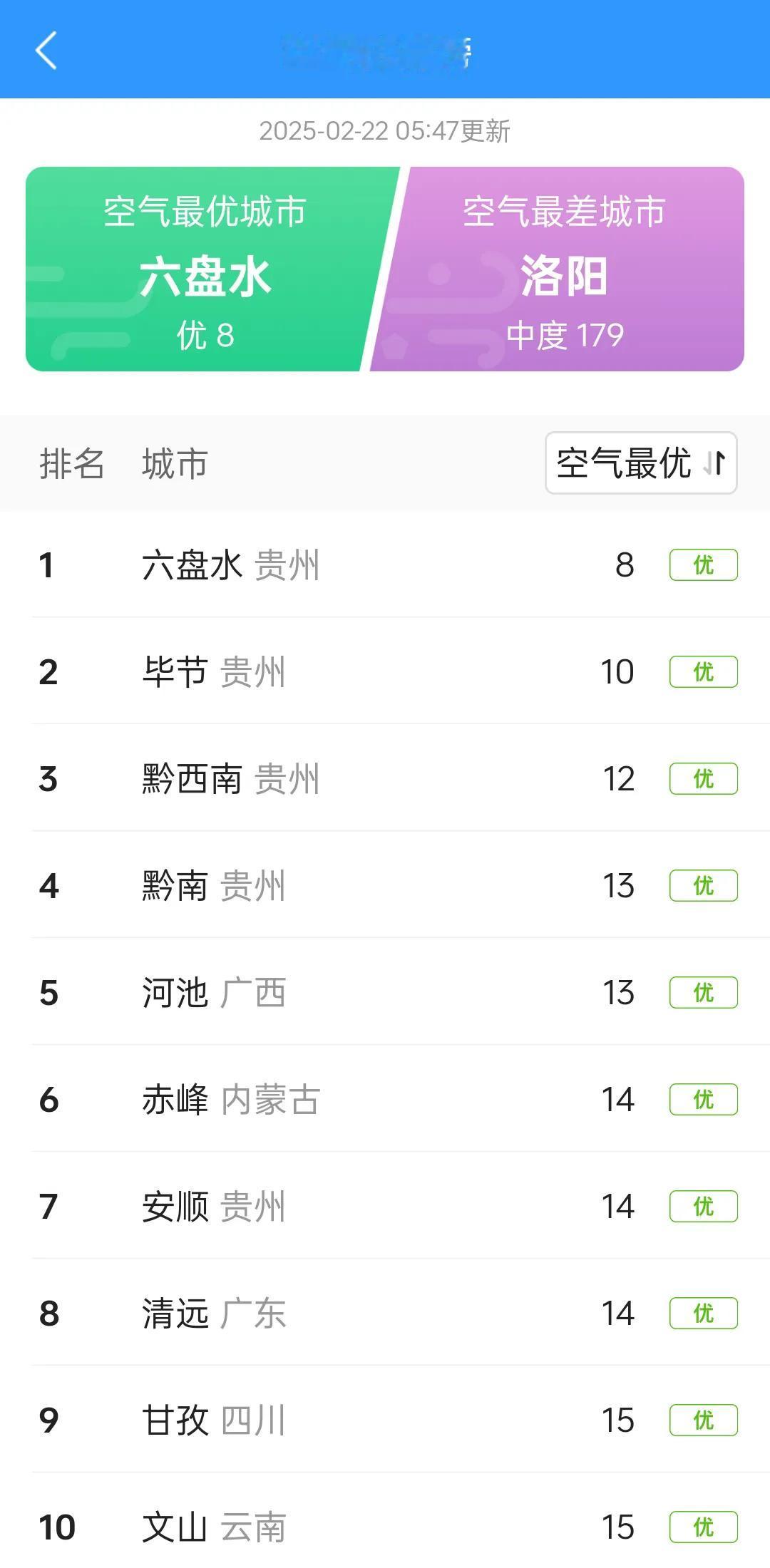Open 甘孜 四川 city details
770x1568 pixels.
coord(385,1420)
